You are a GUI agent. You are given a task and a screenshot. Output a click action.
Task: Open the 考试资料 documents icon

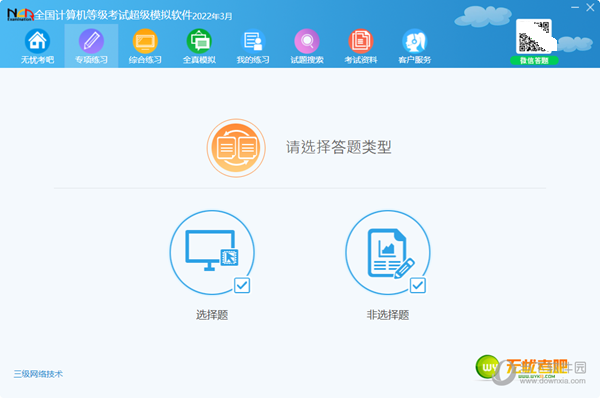[x=360, y=41]
